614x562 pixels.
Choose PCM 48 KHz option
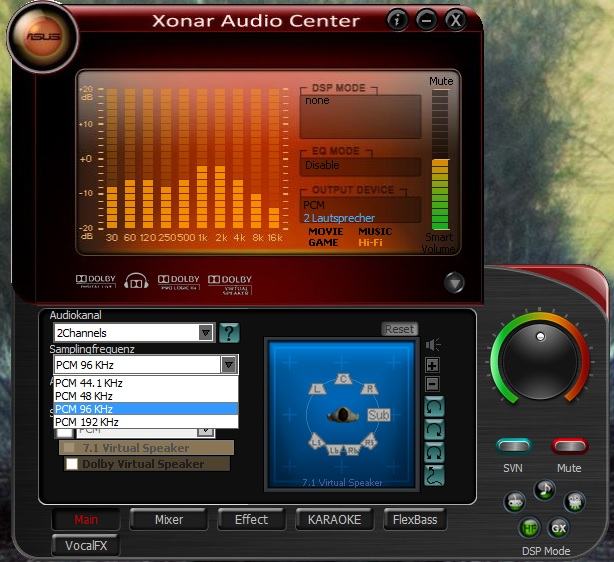[x=146, y=396]
